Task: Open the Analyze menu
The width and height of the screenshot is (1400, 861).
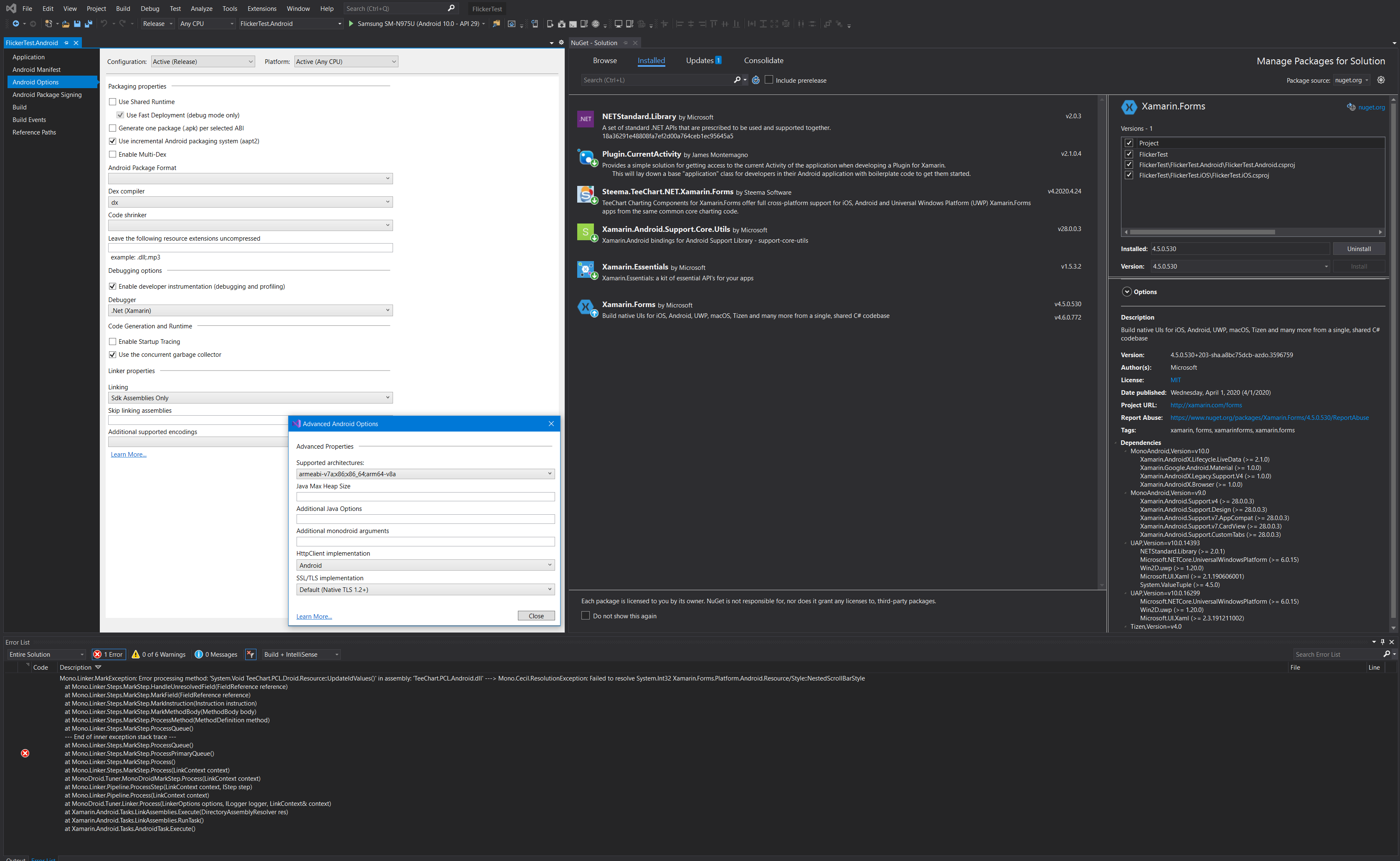Action: click(x=202, y=8)
